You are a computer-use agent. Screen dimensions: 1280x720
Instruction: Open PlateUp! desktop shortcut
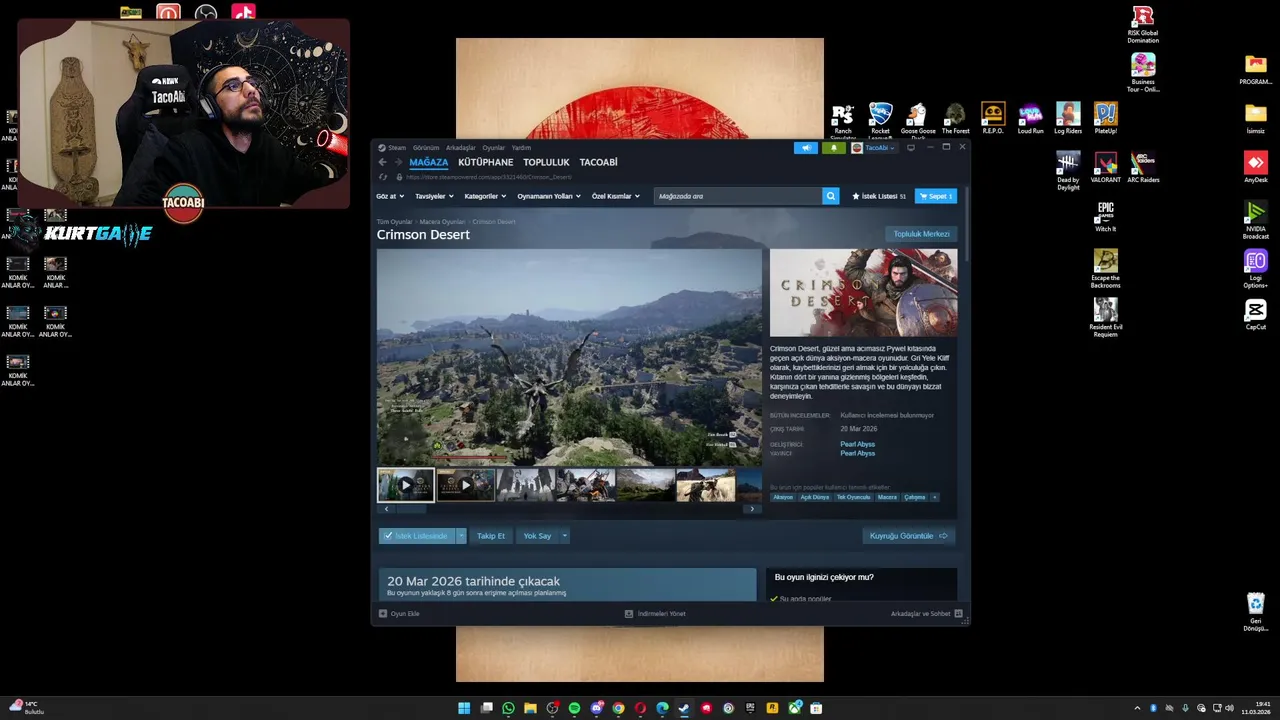[1105, 118]
